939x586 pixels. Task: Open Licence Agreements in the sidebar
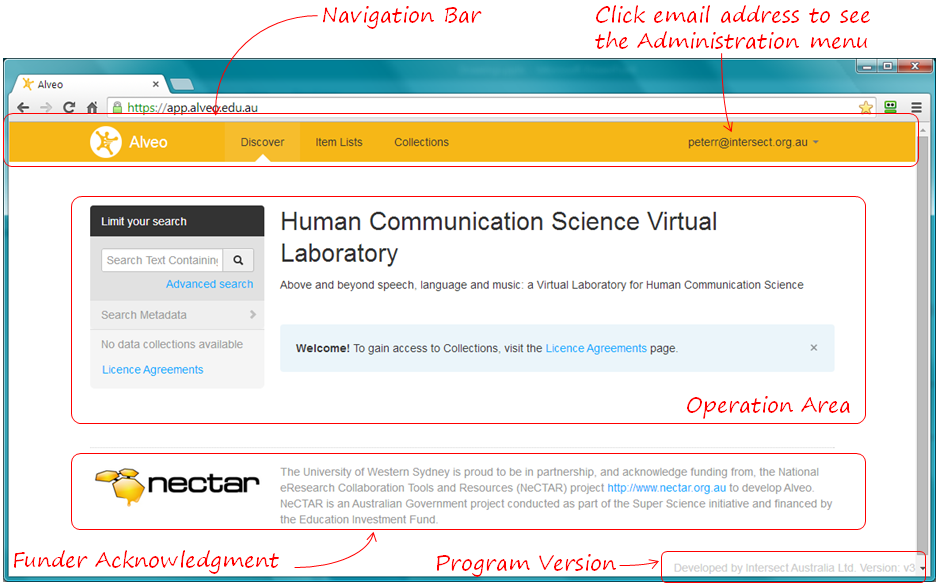153,370
